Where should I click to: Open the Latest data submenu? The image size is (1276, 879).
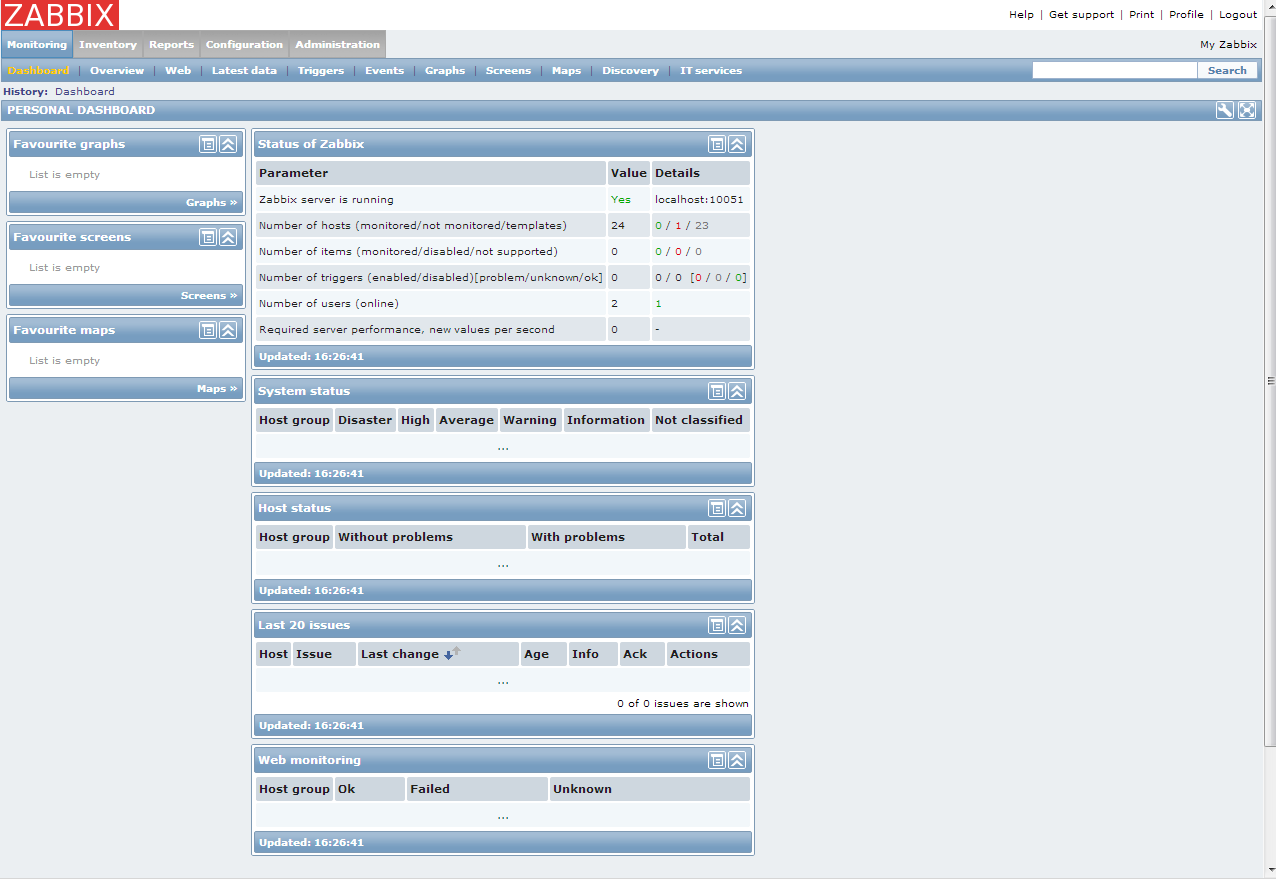244,70
